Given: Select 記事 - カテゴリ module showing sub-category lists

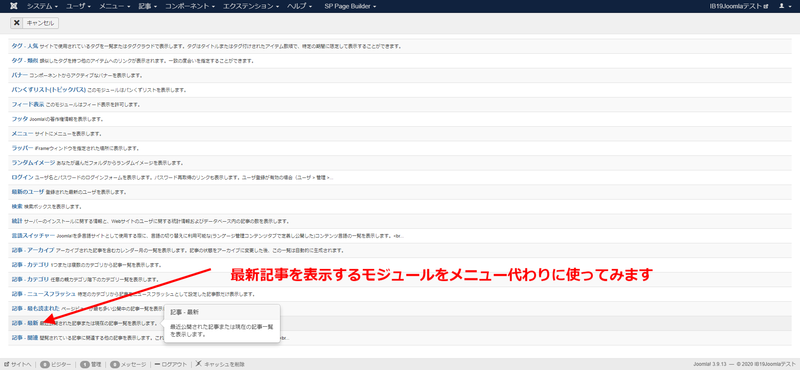Looking at the screenshot, I should (30, 280).
